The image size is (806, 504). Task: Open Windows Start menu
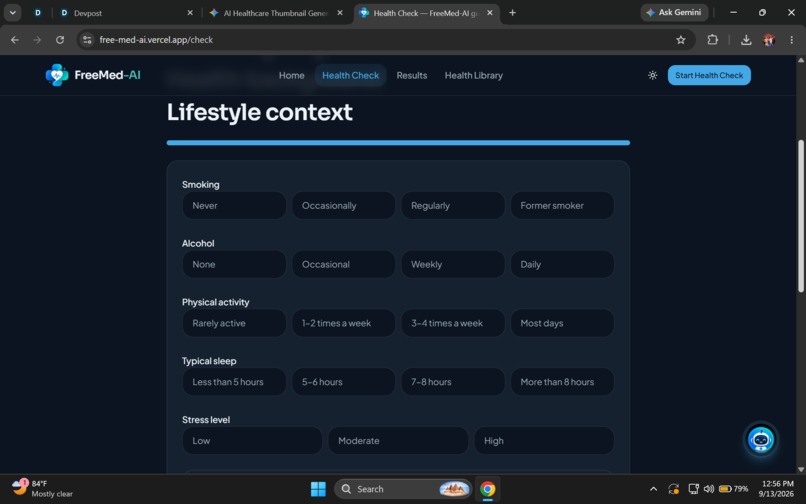(318, 489)
